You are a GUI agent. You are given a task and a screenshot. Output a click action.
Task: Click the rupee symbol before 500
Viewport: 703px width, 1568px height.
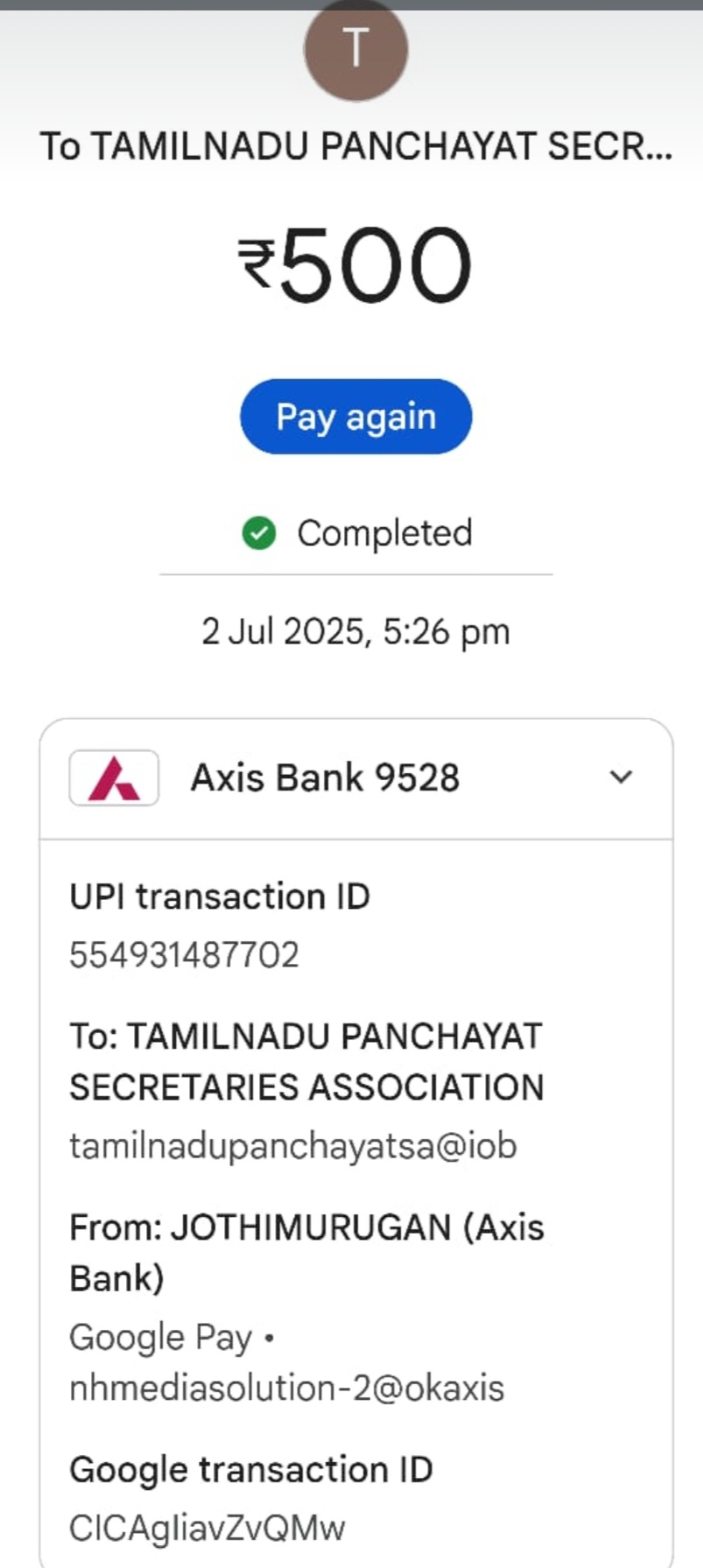coord(257,264)
